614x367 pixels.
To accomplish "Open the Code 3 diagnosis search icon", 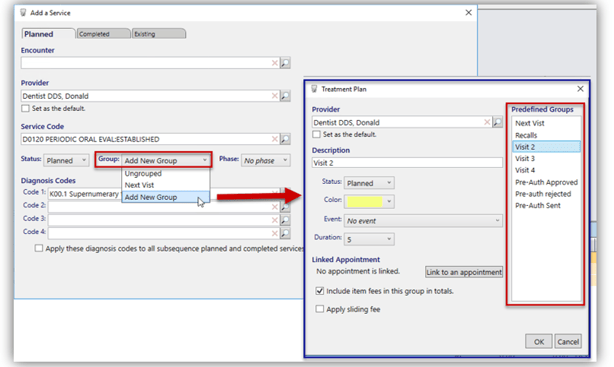I will pos(285,220).
